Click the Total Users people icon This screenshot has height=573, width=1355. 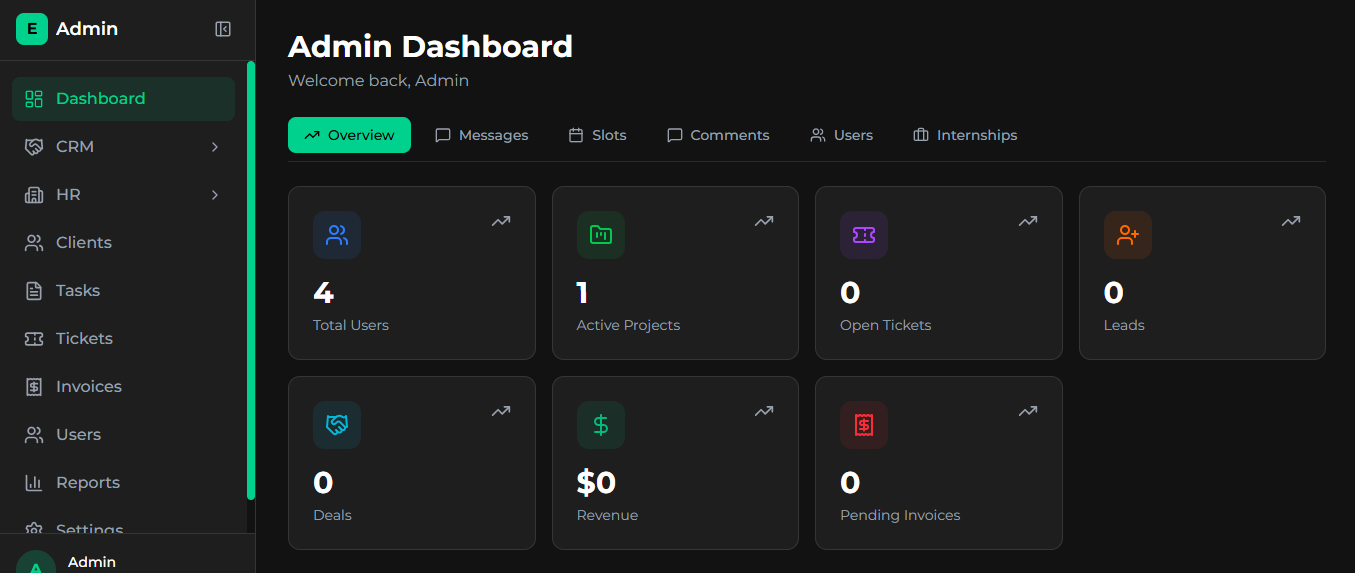pyautogui.click(x=337, y=235)
